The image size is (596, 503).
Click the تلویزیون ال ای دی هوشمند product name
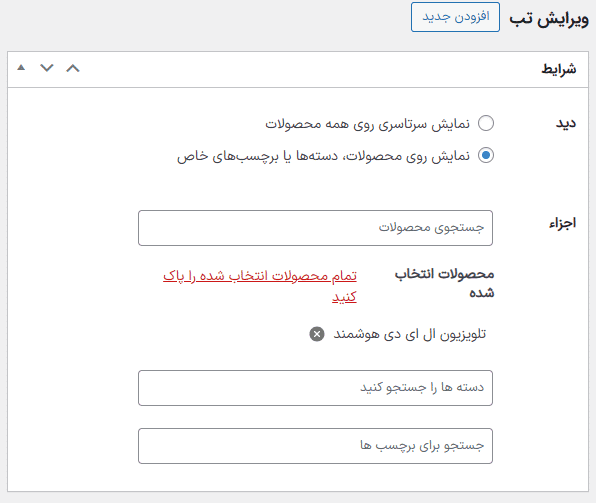pos(410,334)
